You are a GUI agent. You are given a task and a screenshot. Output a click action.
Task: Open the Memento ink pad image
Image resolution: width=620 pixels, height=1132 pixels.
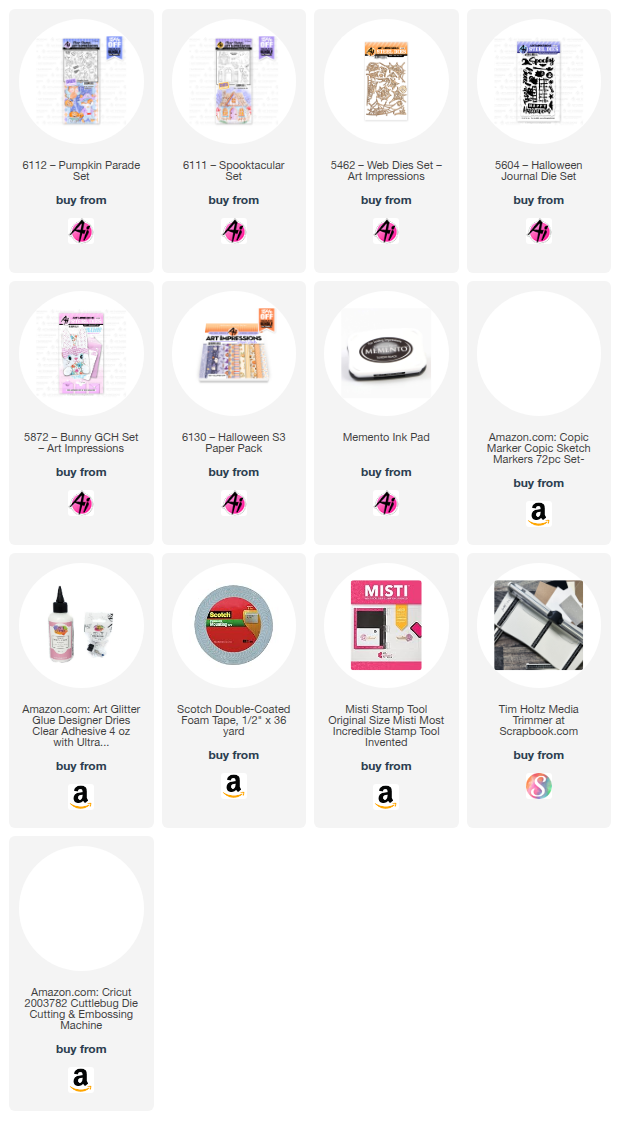pos(386,353)
